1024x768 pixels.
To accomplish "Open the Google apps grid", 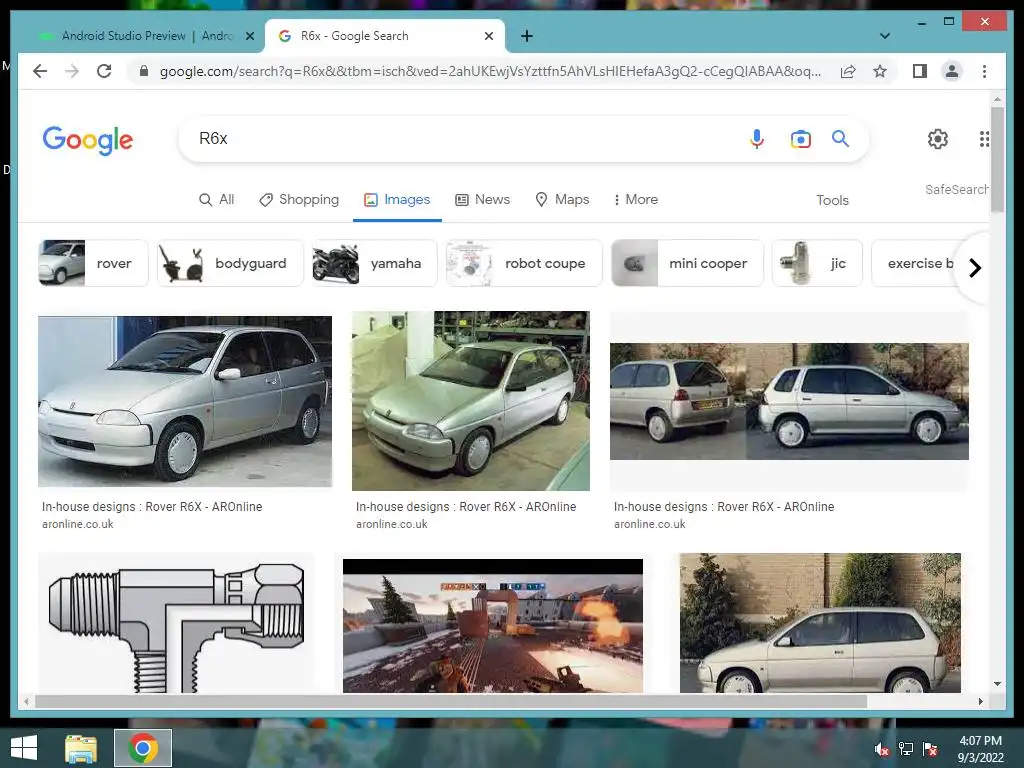I will coord(984,138).
